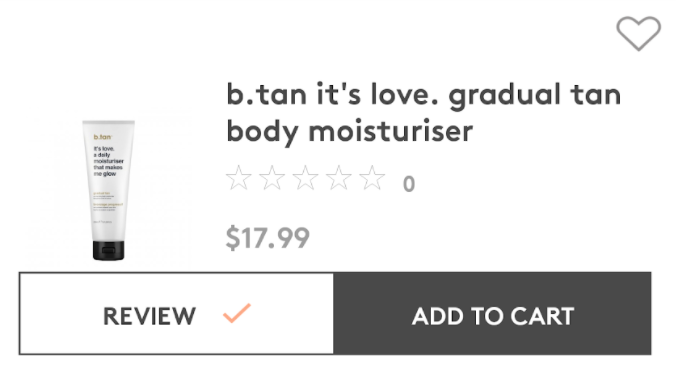This screenshot has width=676, height=376.
Task: Hit the ADD TO CART button
Action: tap(492, 313)
